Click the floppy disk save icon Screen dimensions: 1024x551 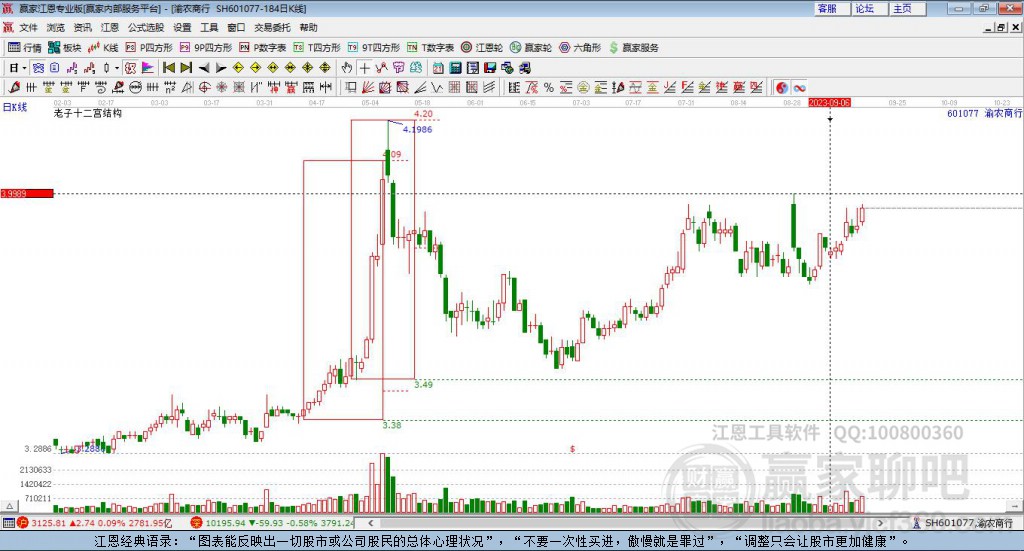coord(490,68)
